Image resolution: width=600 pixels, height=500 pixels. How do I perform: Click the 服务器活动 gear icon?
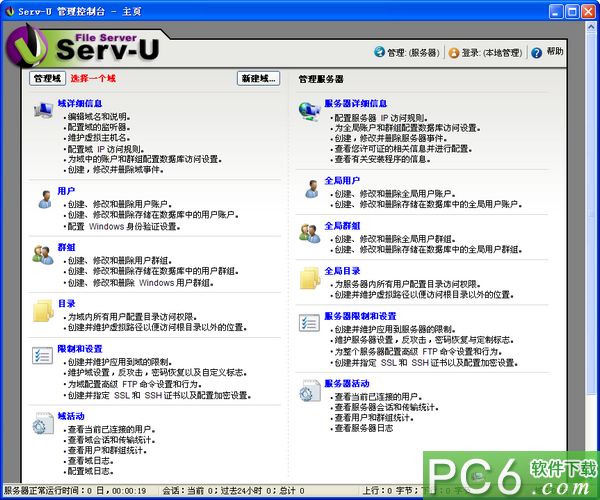pyautogui.click(x=310, y=390)
